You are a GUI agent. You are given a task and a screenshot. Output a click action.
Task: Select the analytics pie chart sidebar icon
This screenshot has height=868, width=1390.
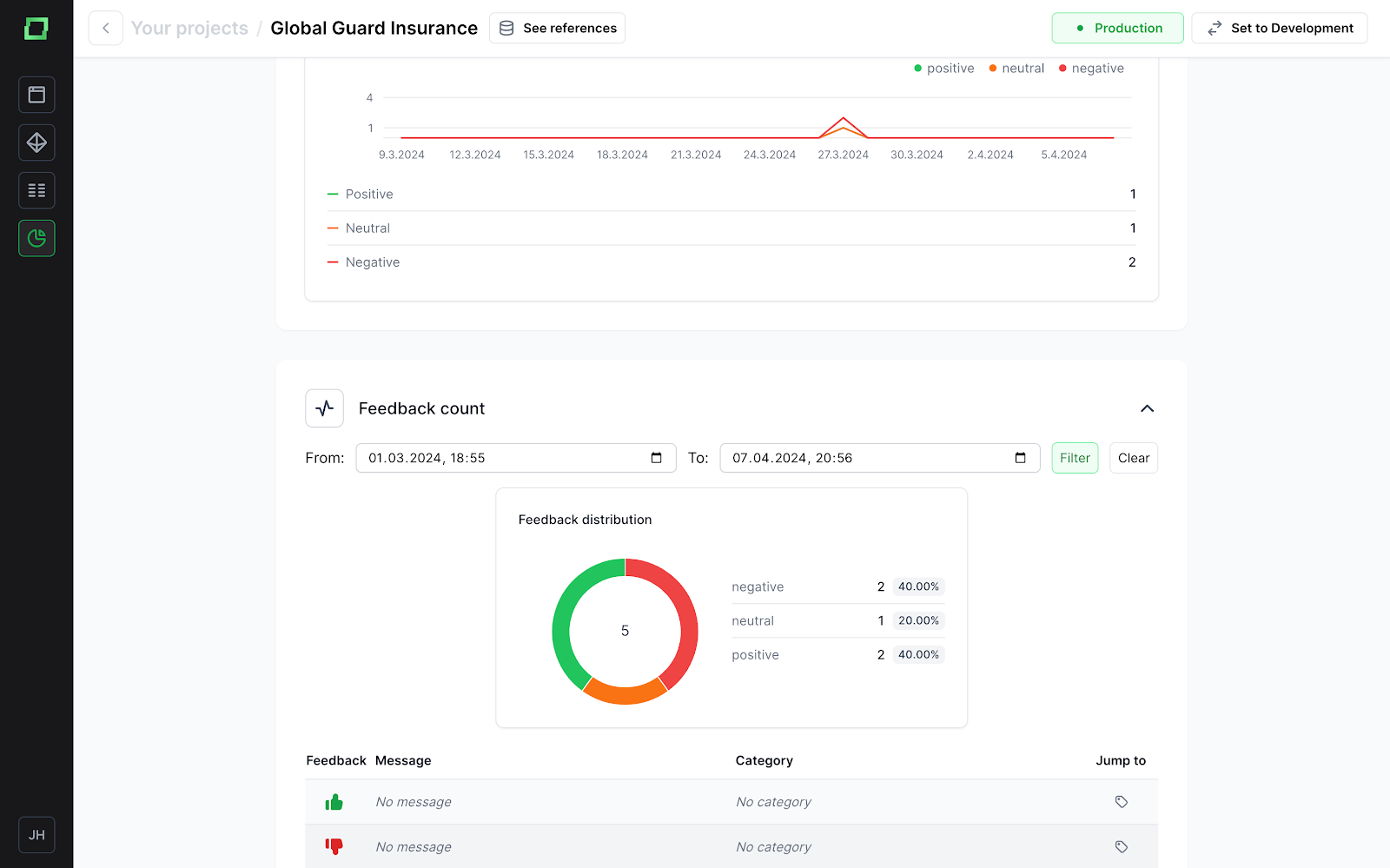36,238
